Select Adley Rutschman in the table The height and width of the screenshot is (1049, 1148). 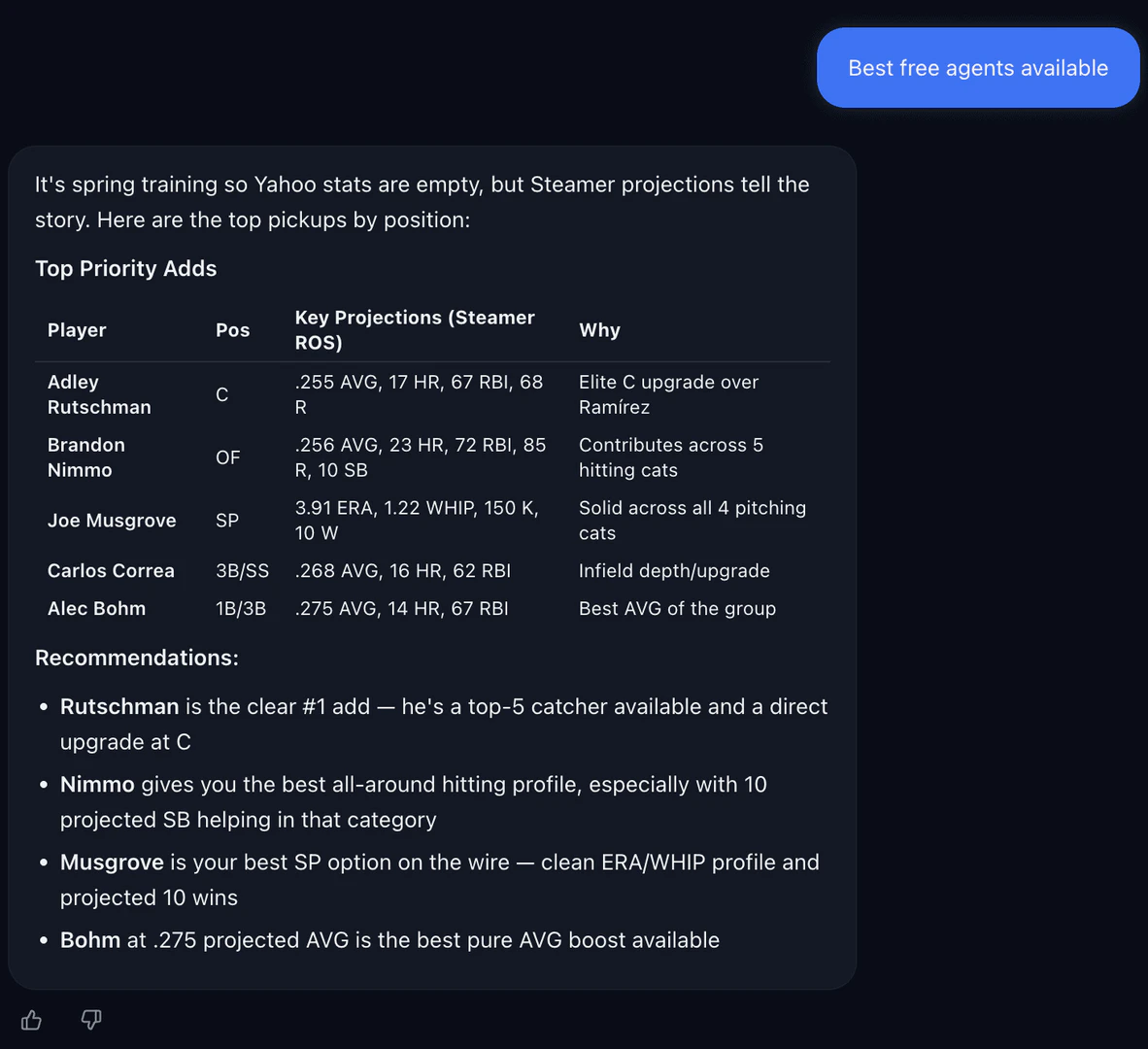point(98,394)
